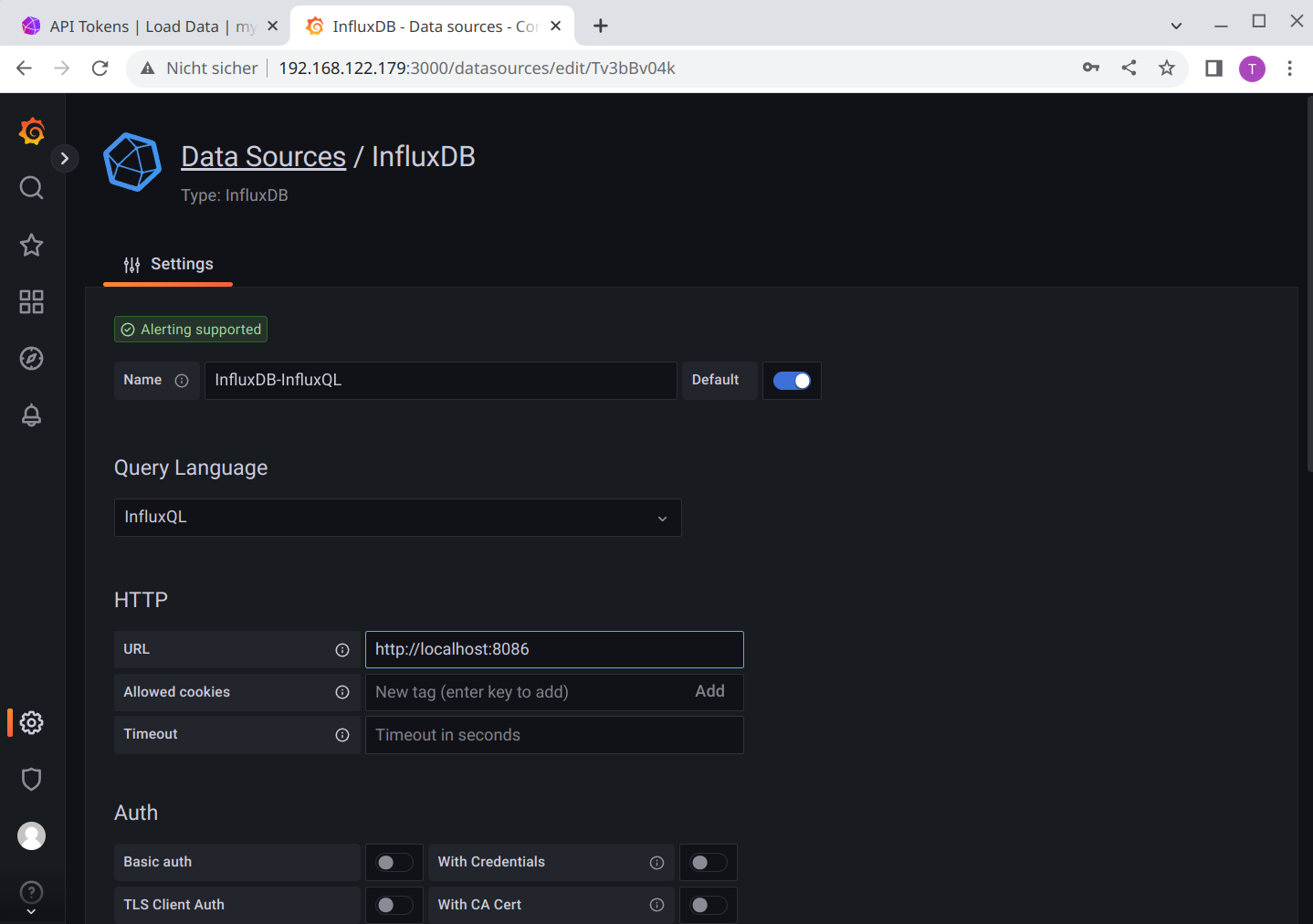The image size is (1313, 924).
Task: Open the Grafana home logo
Action: (32, 131)
